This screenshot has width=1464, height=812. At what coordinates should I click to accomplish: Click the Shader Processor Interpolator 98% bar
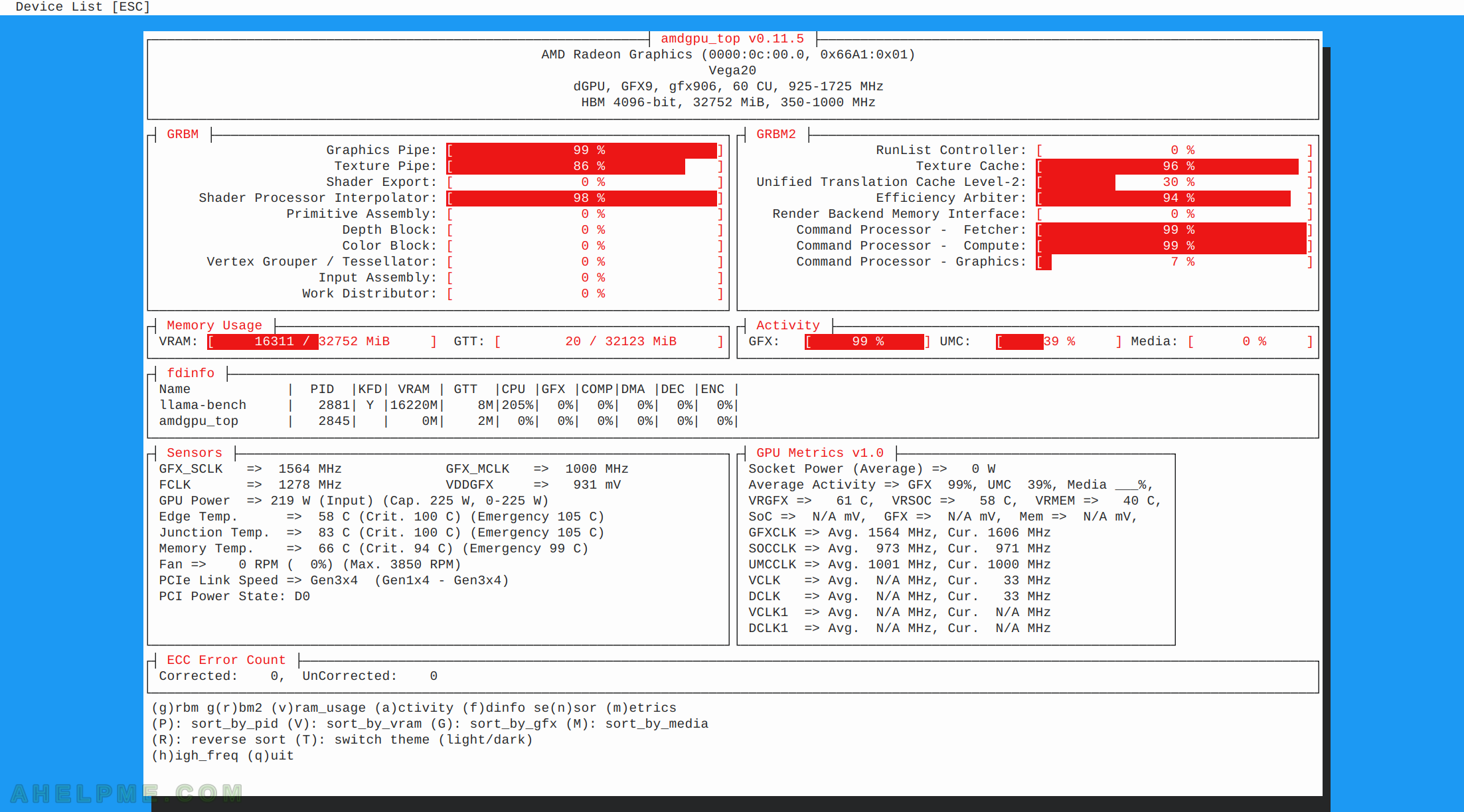pos(585,198)
